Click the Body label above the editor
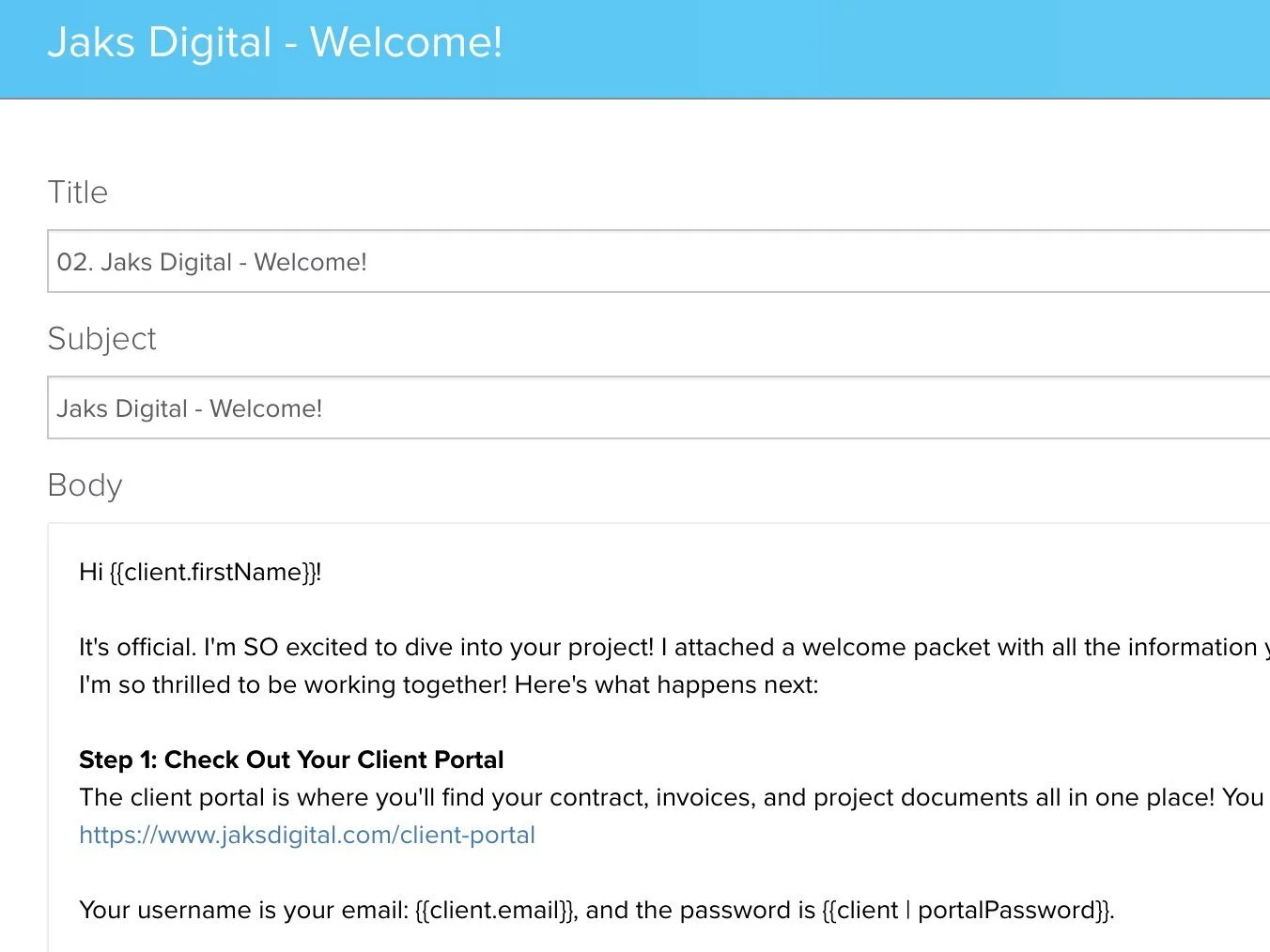Screen dimensions: 1270x952 85,485
